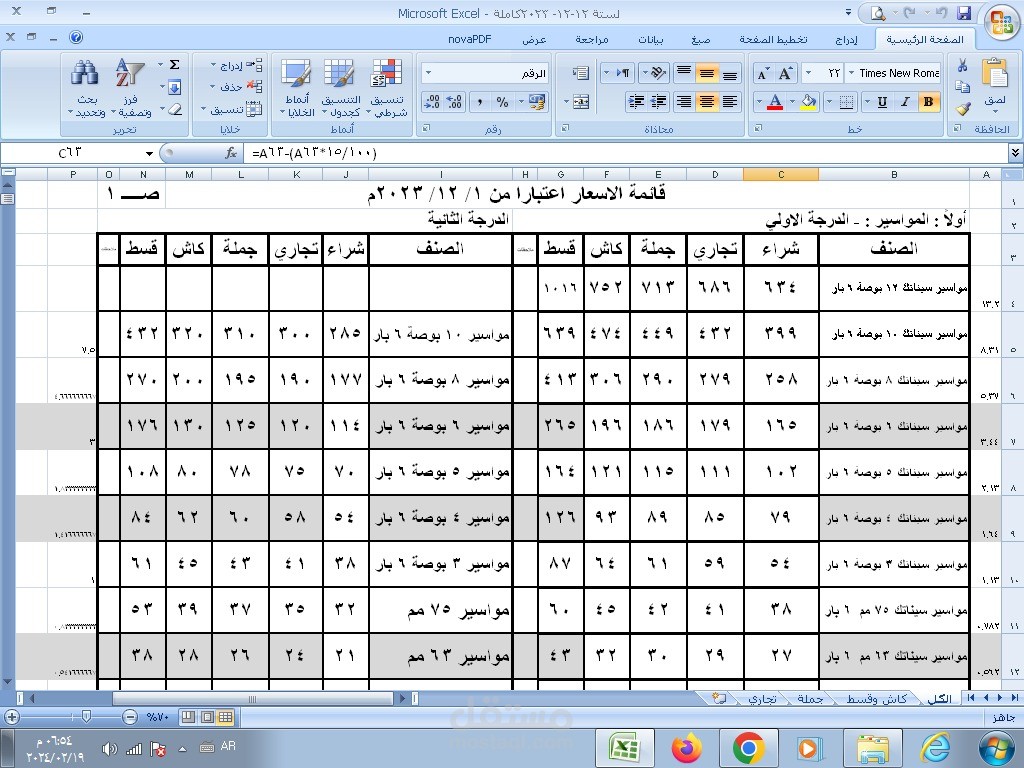Open the font size dropdown

coord(809,73)
